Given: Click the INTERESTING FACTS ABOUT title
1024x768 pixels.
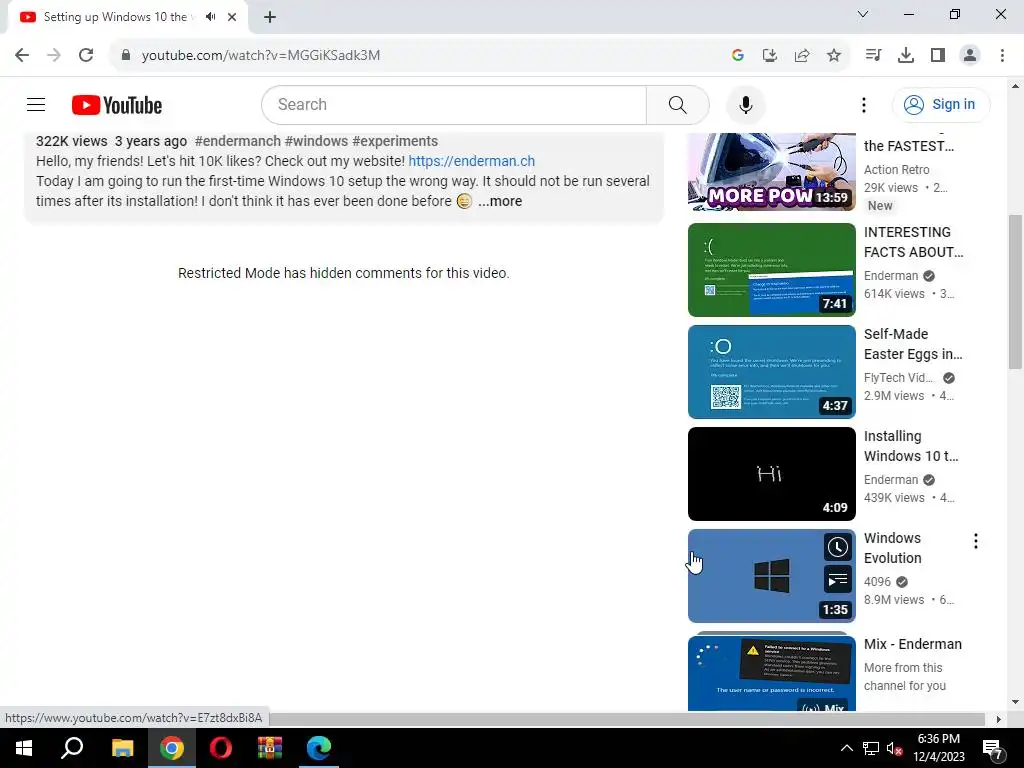Looking at the screenshot, I should pyautogui.click(x=914, y=242).
